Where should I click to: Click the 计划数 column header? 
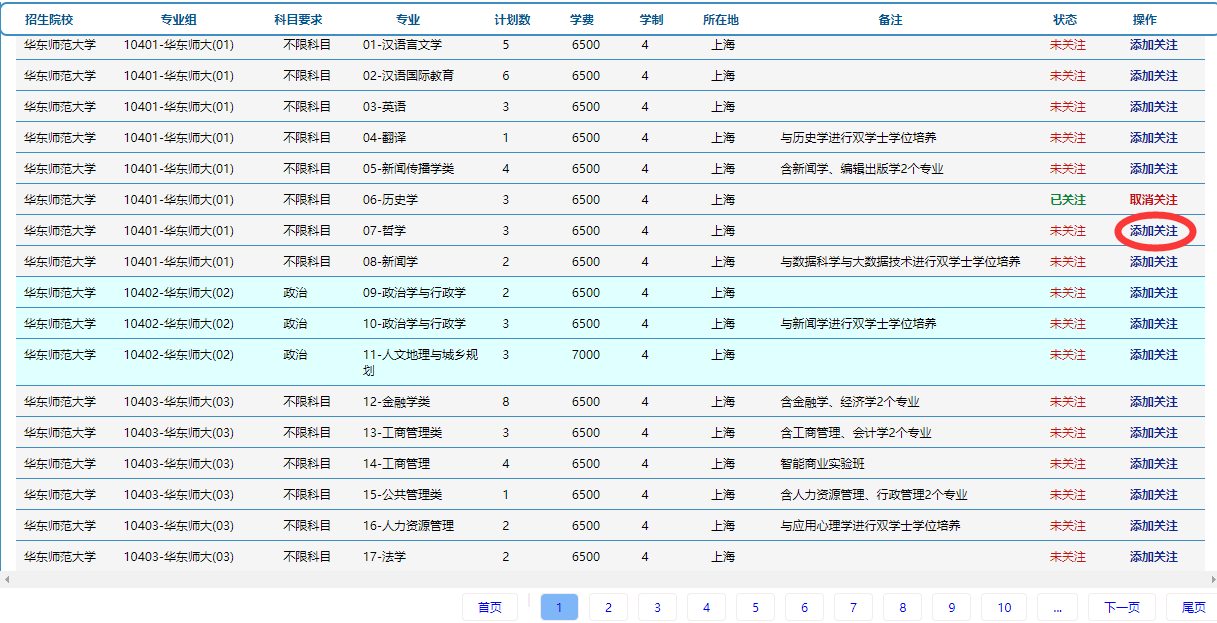pyautogui.click(x=512, y=20)
